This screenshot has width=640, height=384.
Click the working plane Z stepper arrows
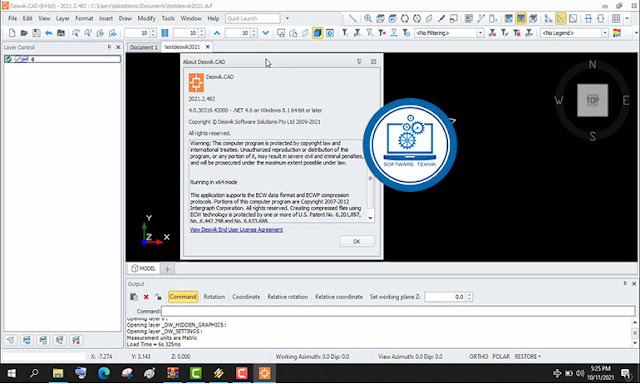point(469,297)
